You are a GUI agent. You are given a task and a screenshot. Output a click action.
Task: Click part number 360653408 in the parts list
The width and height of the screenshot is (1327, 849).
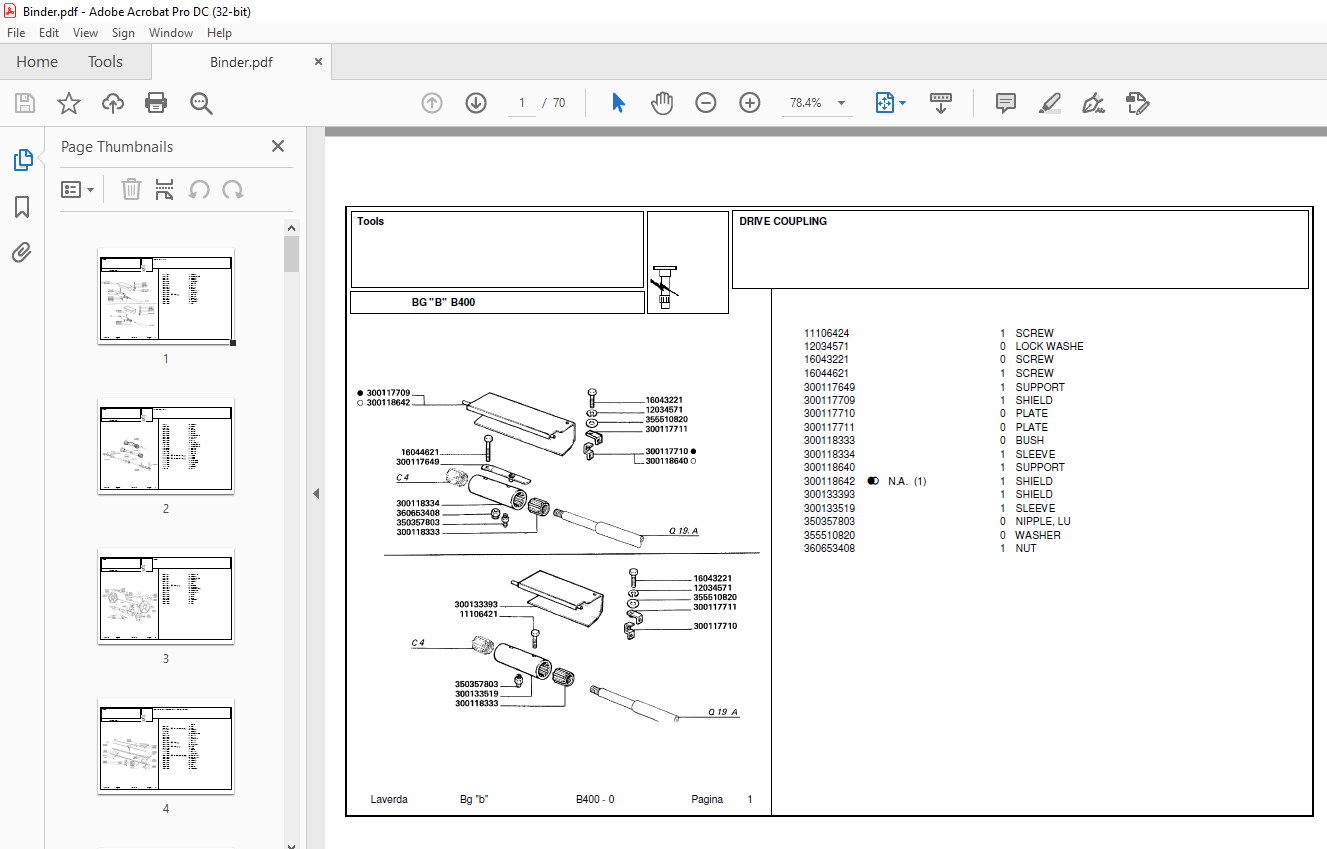(x=829, y=548)
